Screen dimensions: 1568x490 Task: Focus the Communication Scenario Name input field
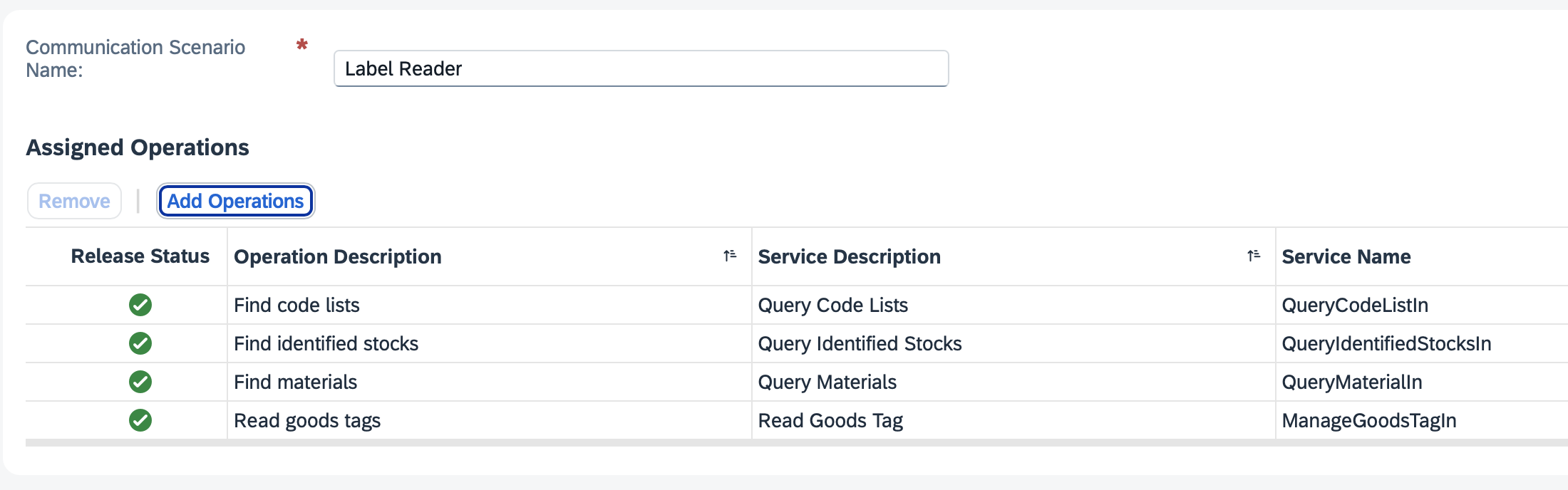pyautogui.click(x=641, y=69)
